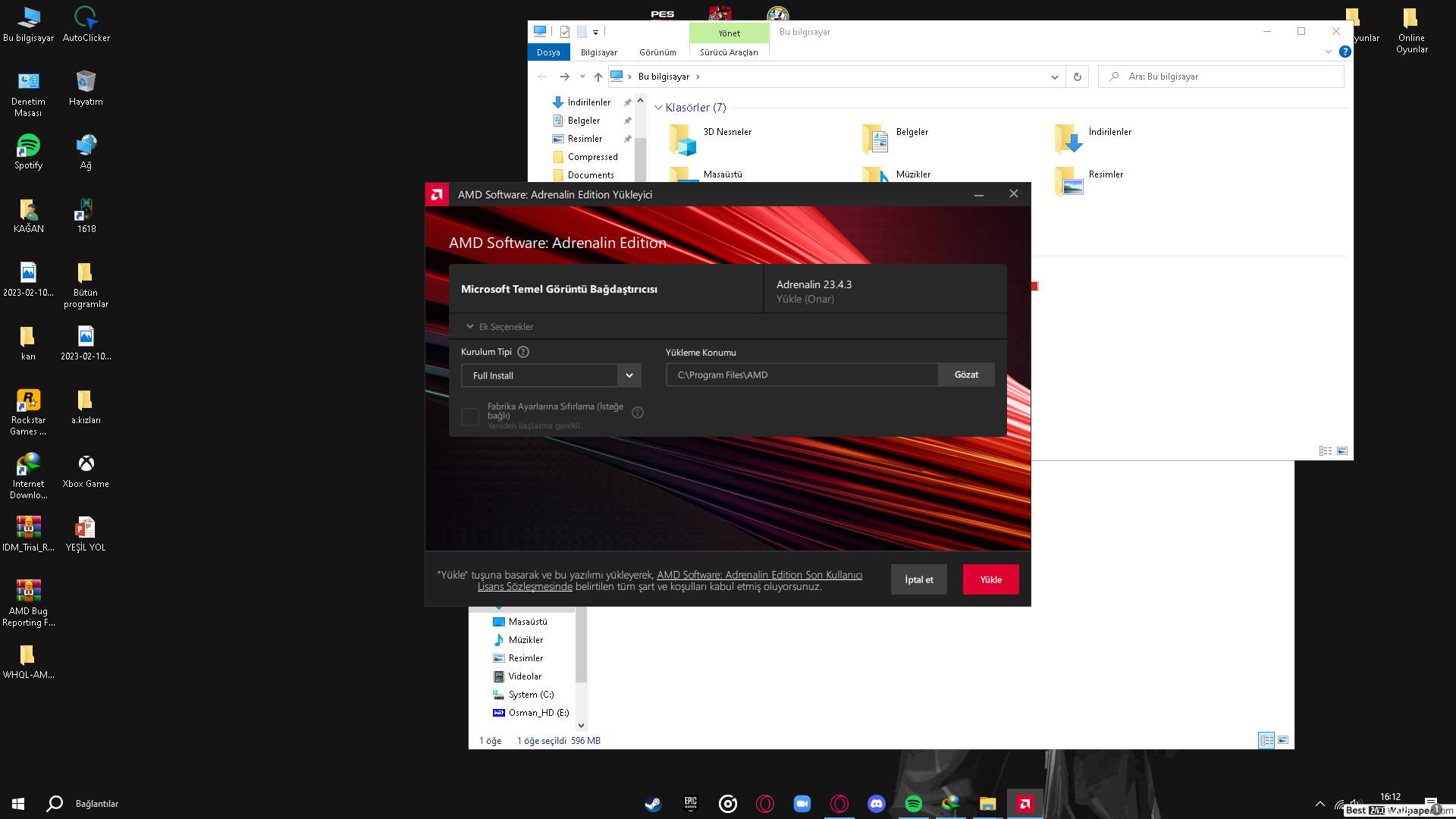Open Discord from the taskbar
This screenshot has height=819, width=1456.
(x=876, y=804)
